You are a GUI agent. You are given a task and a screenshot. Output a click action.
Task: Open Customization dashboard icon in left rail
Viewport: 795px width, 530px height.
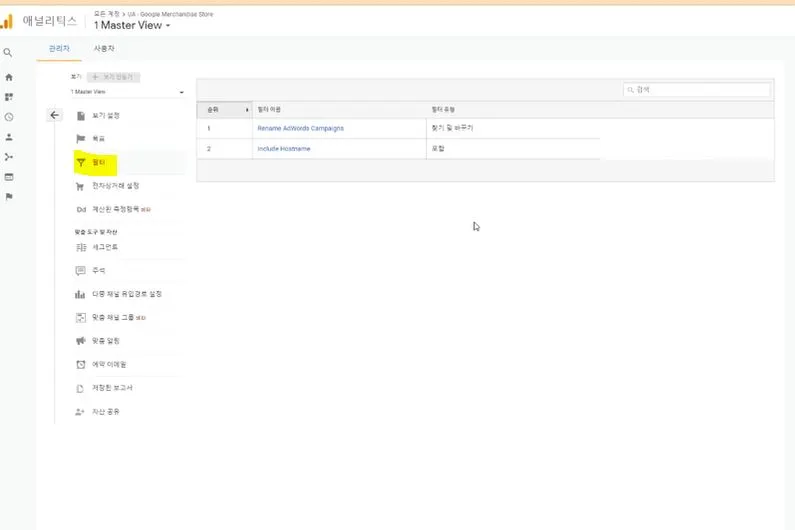9,97
